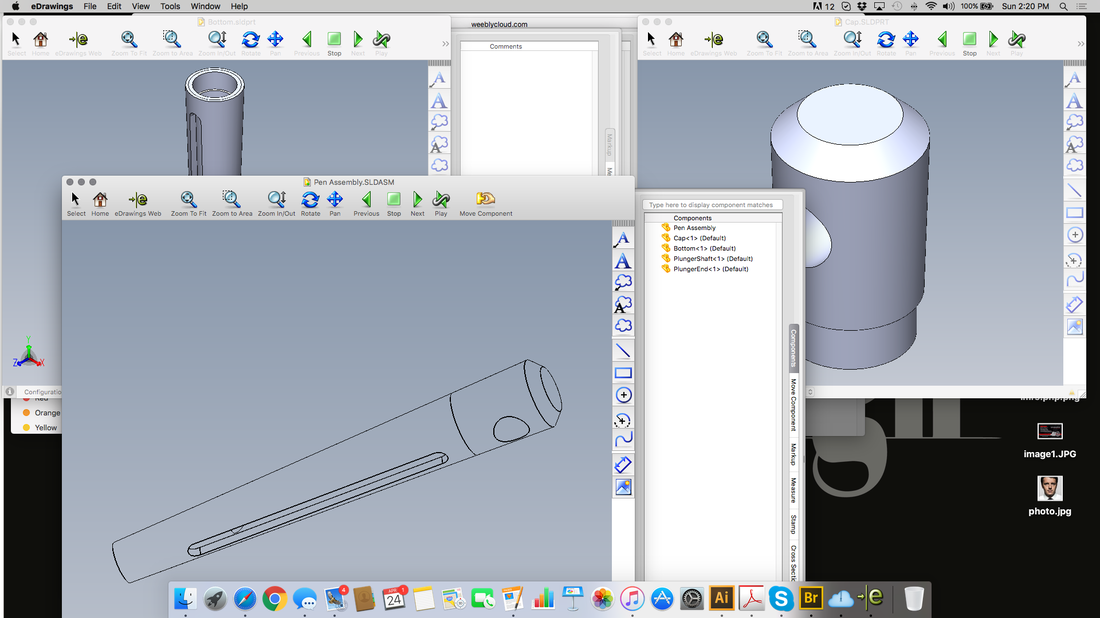Switch to the Stamp side tab
The height and width of the screenshot is (618, 1100).
(793, 524)
